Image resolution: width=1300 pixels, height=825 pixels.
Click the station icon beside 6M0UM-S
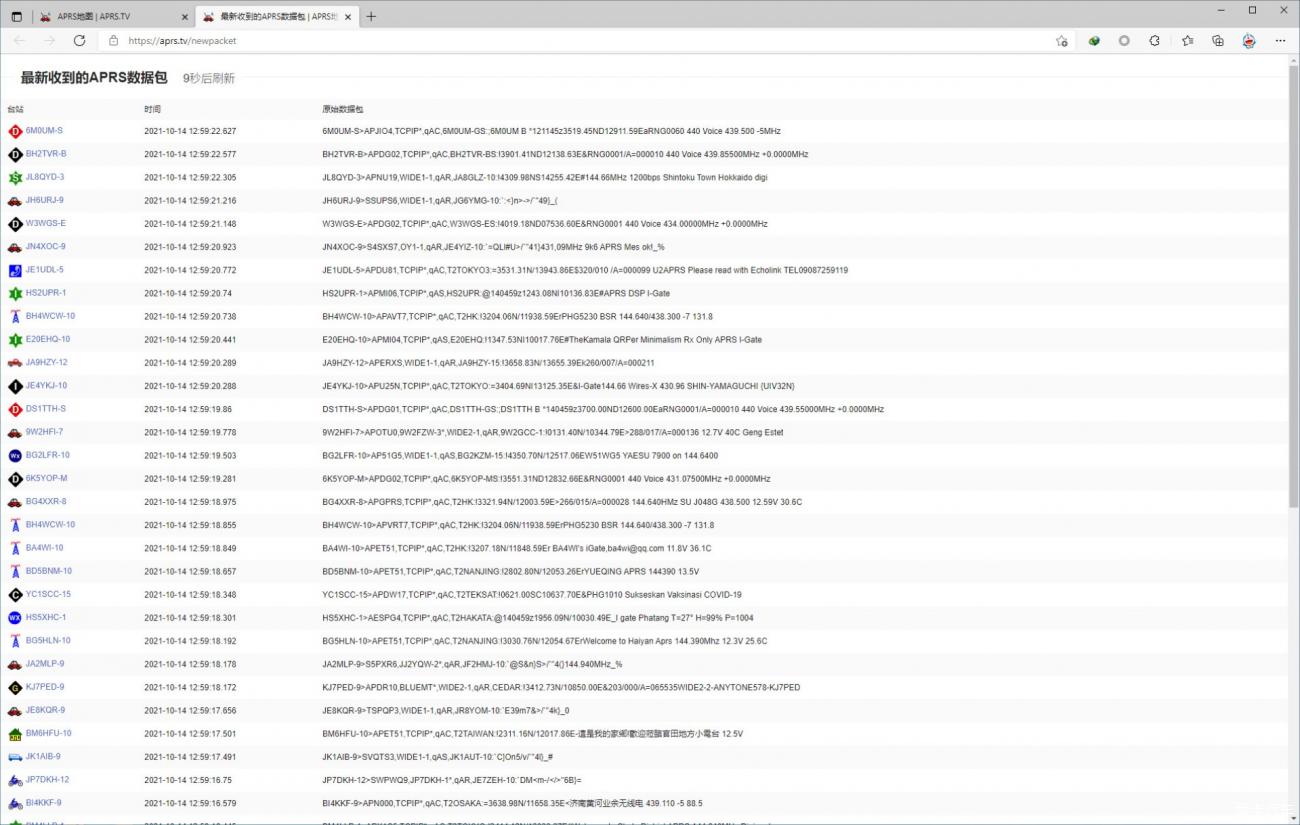[15, 131]
